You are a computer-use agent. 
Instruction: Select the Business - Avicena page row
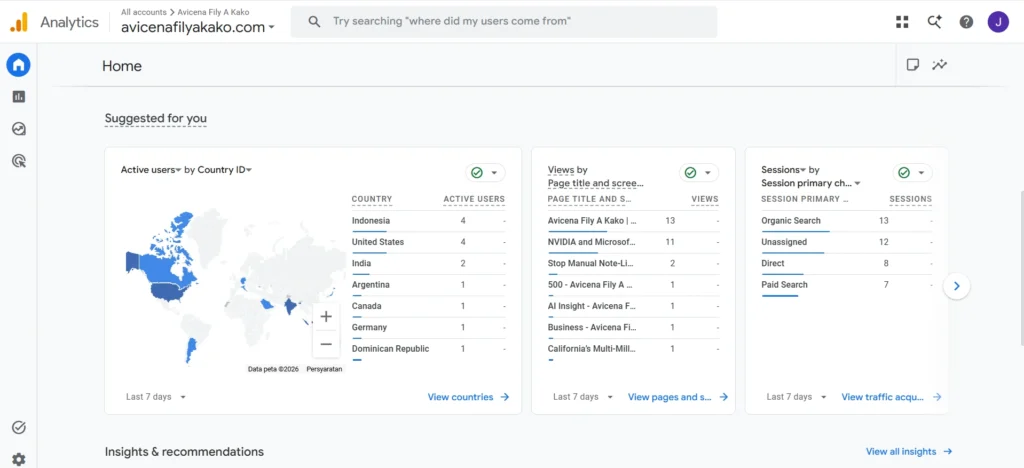(x=633, y=328)
